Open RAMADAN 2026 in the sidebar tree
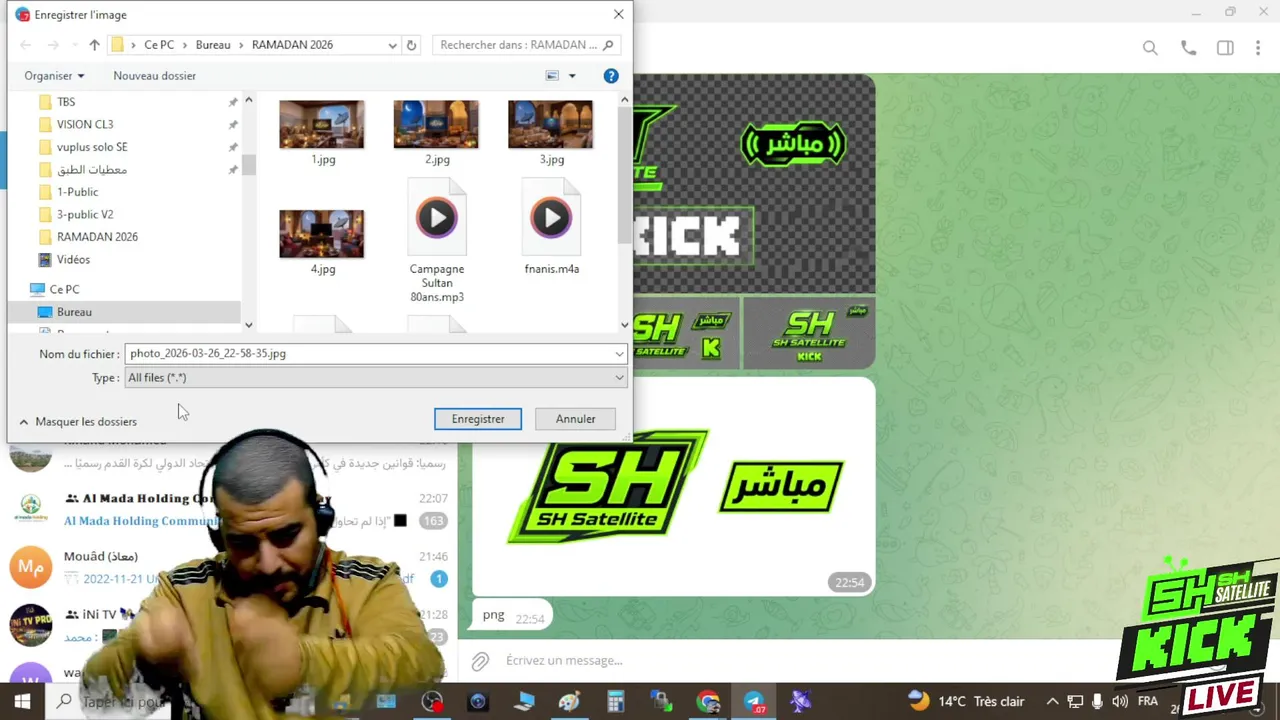This screenshot has width=1280, height=720. point(97,237)
